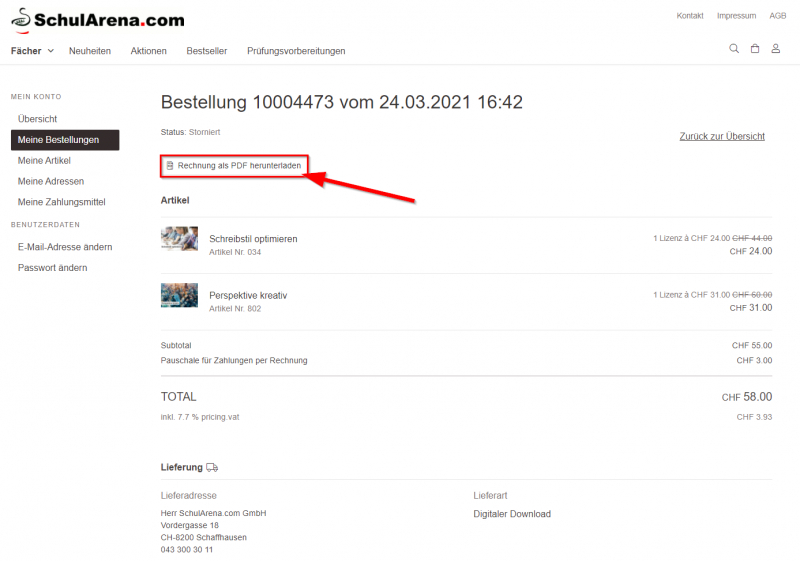The width and height of the screenshot is (800, 561).
Task: Click the line price CHF 24.00 below the licence text
Action: [751, 251]
